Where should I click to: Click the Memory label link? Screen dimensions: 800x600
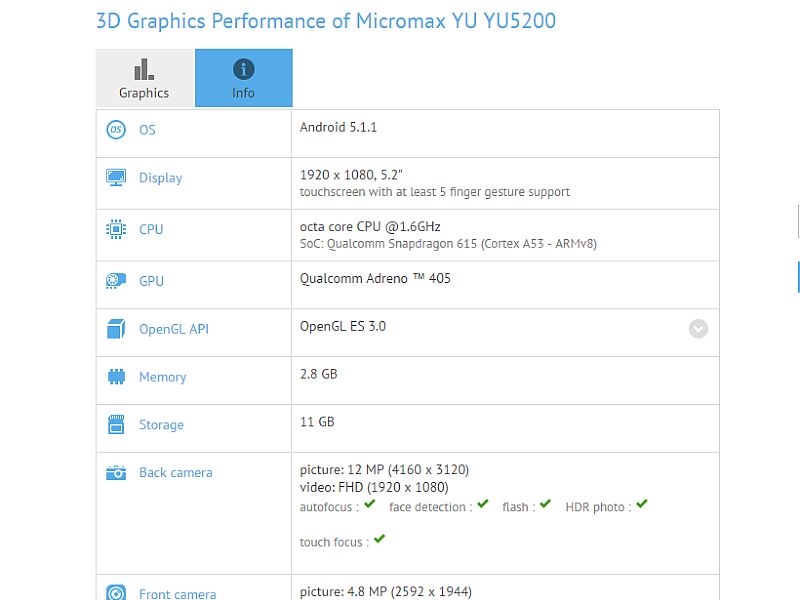163,377
